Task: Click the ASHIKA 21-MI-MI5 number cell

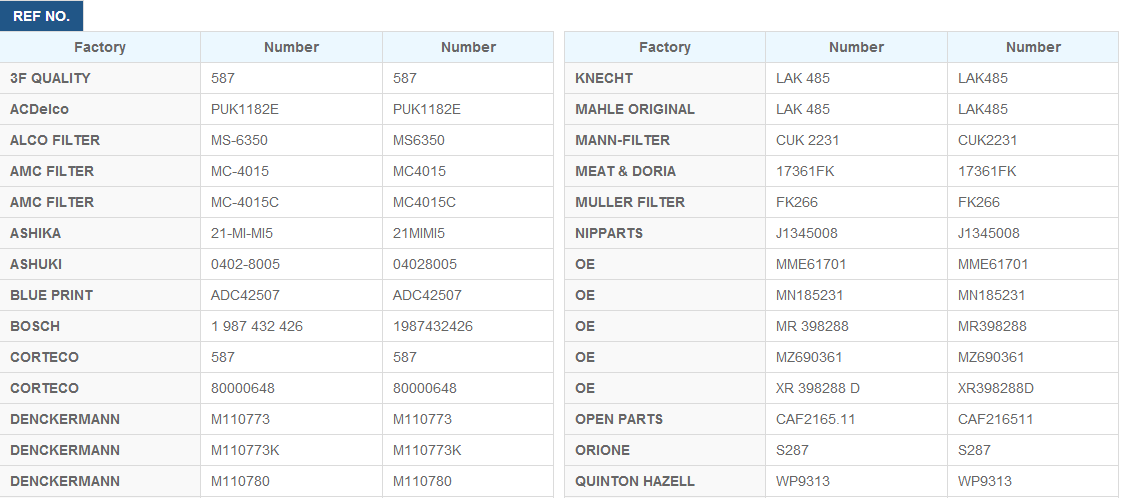Action: pos(240,233)
